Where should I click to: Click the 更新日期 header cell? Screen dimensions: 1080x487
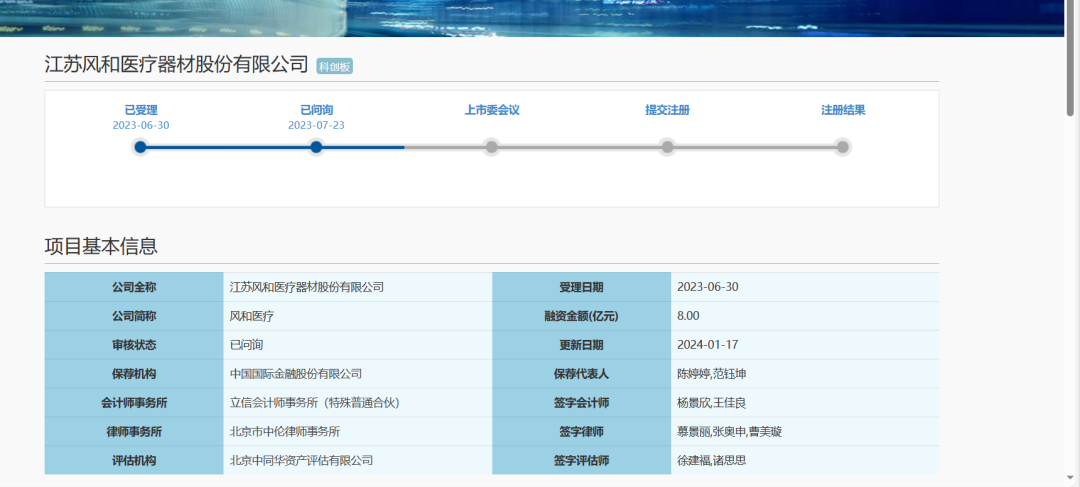point(582,345)
